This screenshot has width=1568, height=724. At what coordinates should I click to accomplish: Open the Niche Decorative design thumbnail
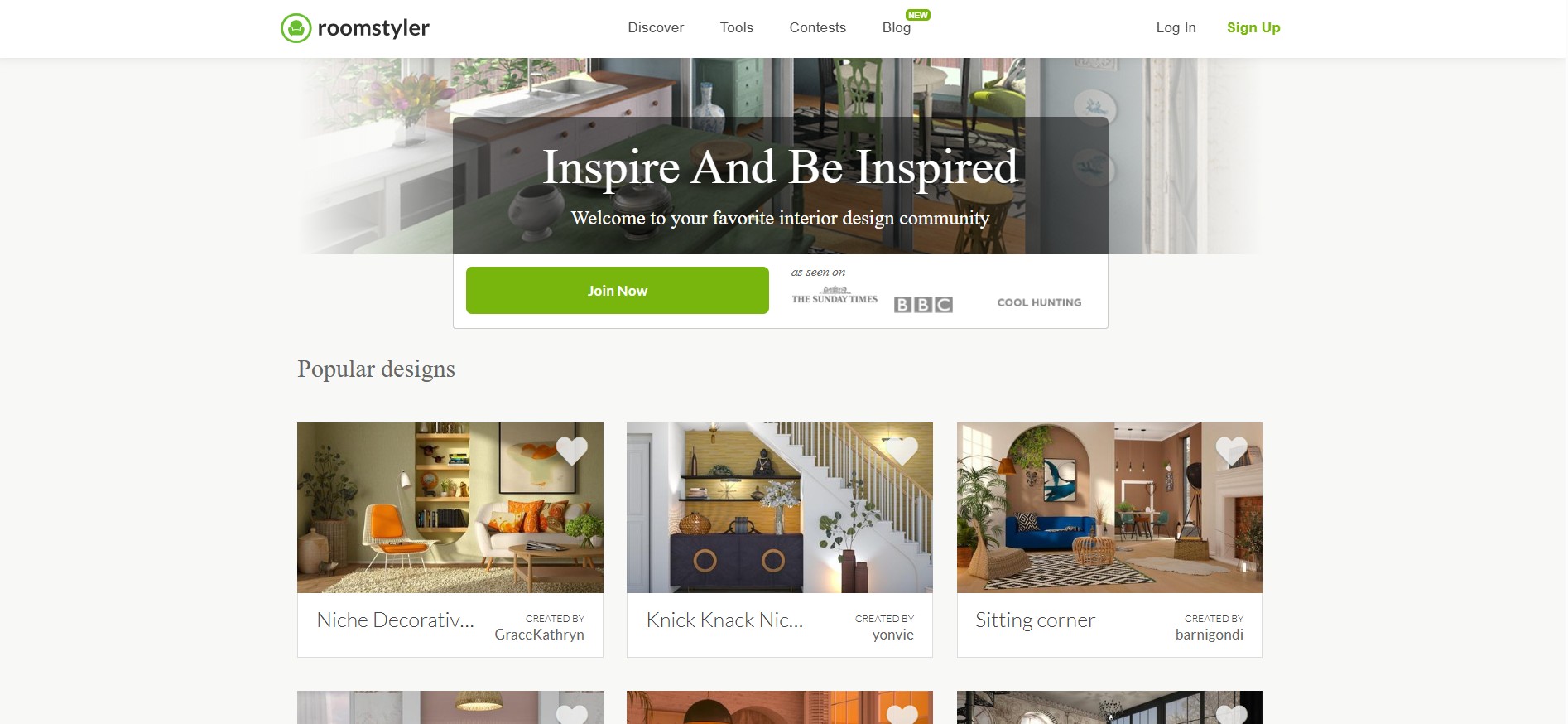point(450,508)
